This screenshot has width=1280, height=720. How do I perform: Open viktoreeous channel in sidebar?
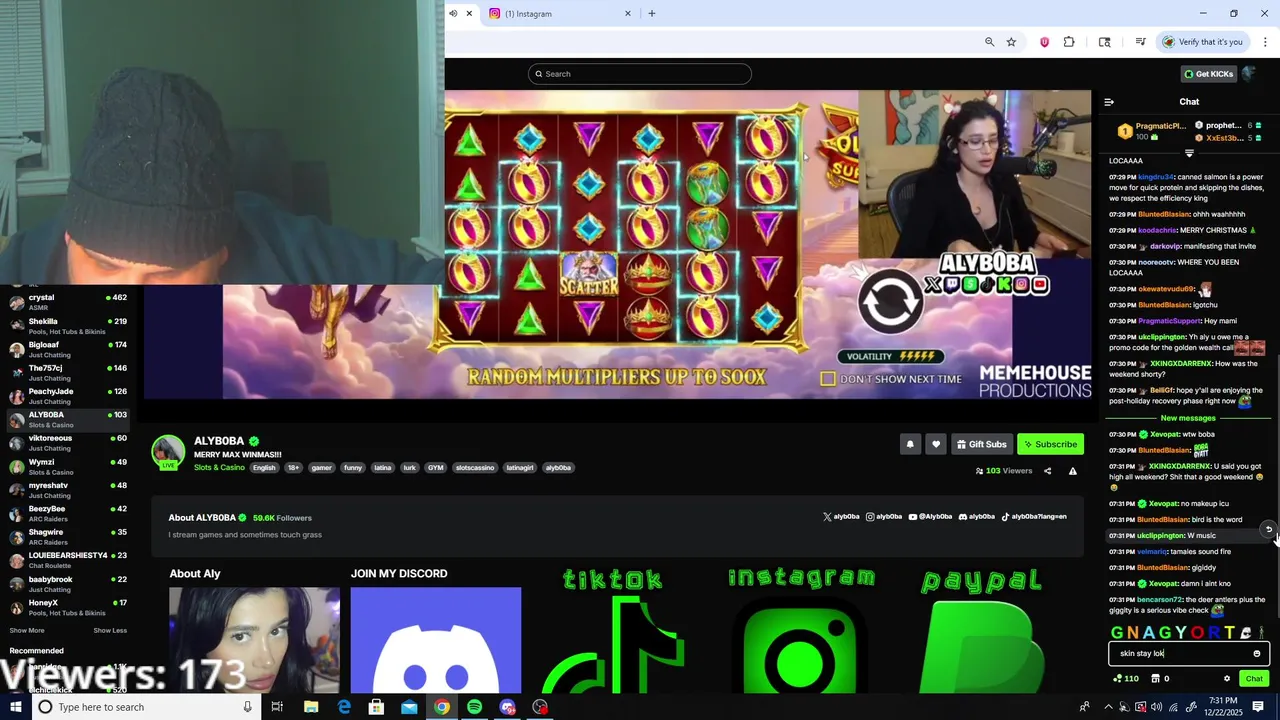[x=68, y=443]
